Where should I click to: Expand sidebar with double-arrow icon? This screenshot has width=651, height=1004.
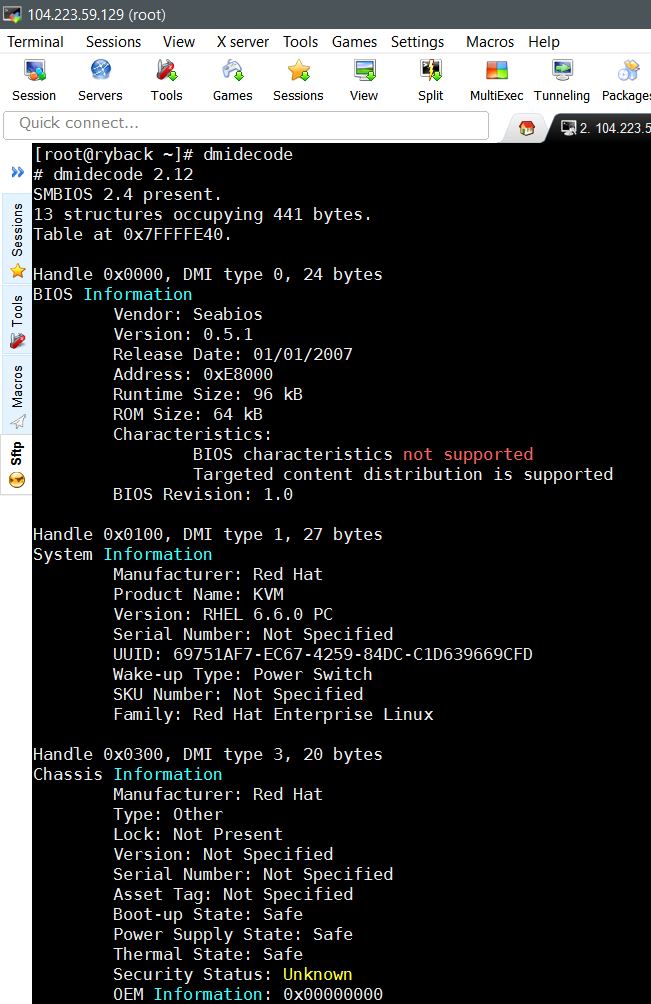[x=17, y=172]
